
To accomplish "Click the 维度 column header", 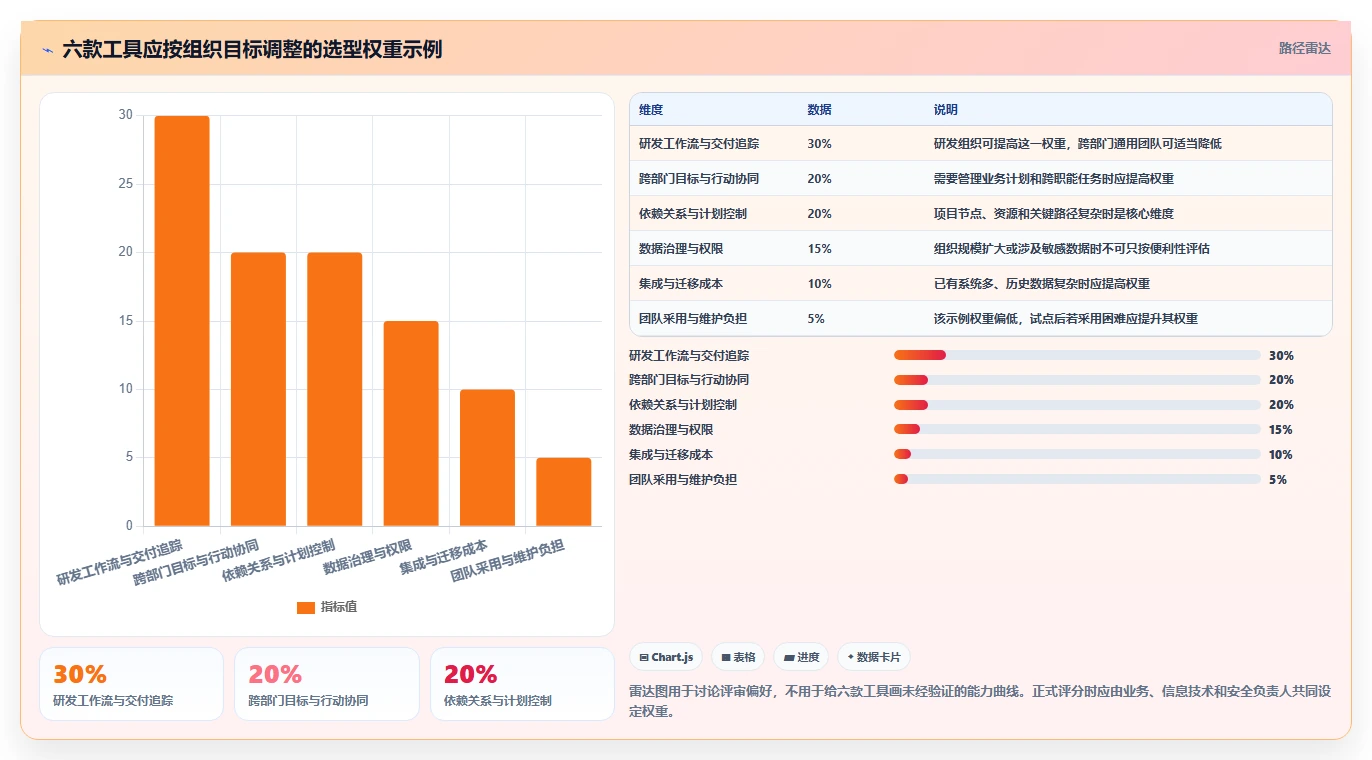I will coord(651,110).
